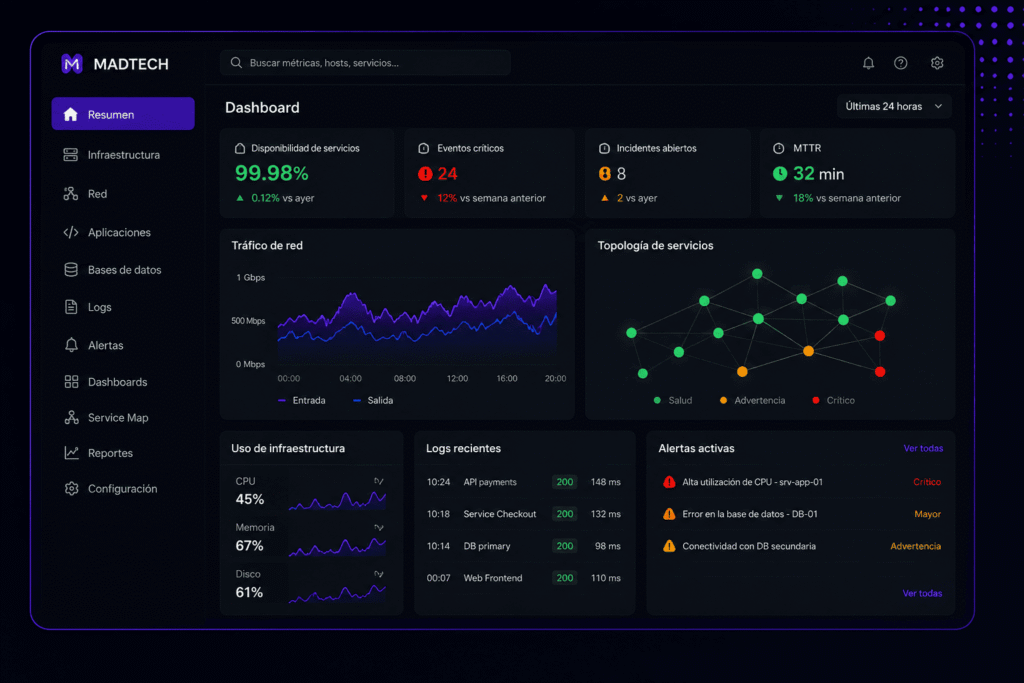The height and width of the screenshot is (683, 1024).
Task: Click the Alertas bell icon in the sidebar
Action: click(x=71, y=345)
